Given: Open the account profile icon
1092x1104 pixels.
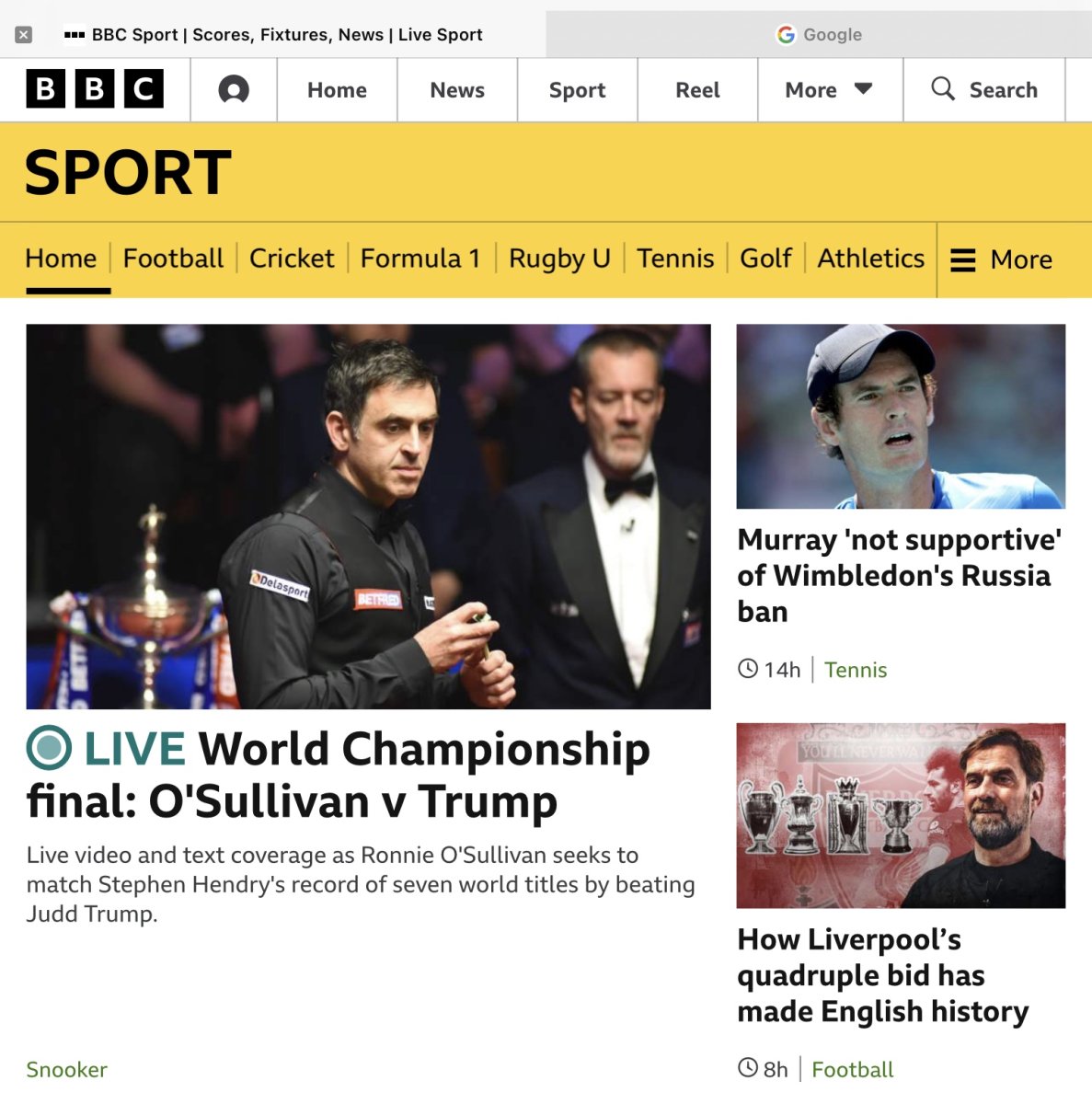Looking at the screenshot, I should tap(234, 90).
